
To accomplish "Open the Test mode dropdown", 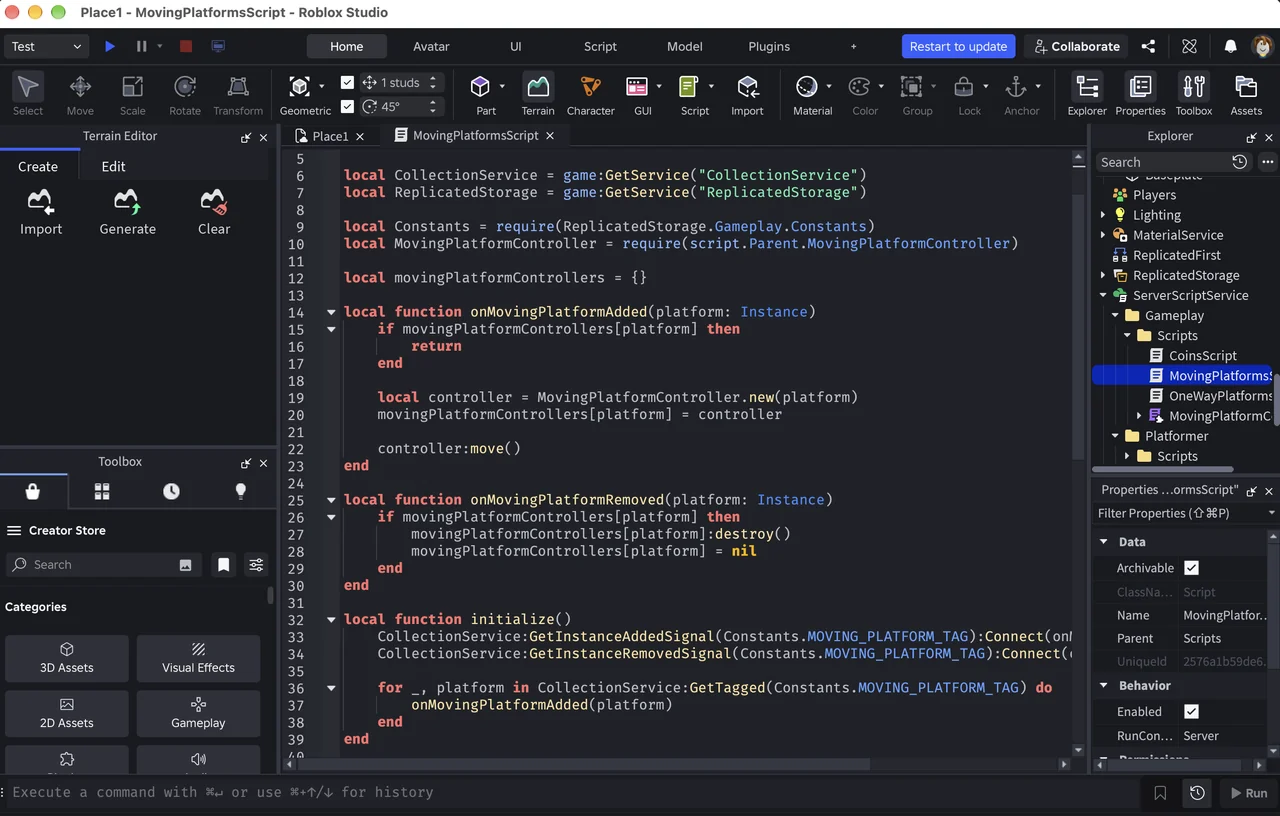I will tap(47, 46).
